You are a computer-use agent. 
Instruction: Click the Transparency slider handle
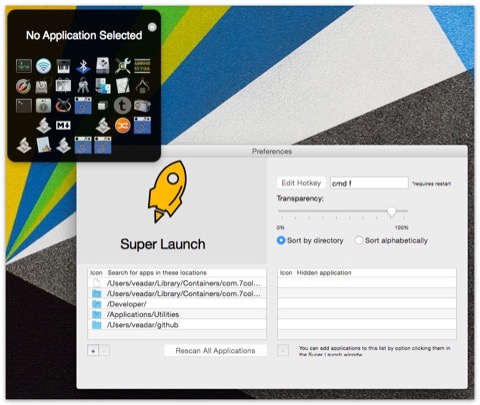(x=392, y=212)
